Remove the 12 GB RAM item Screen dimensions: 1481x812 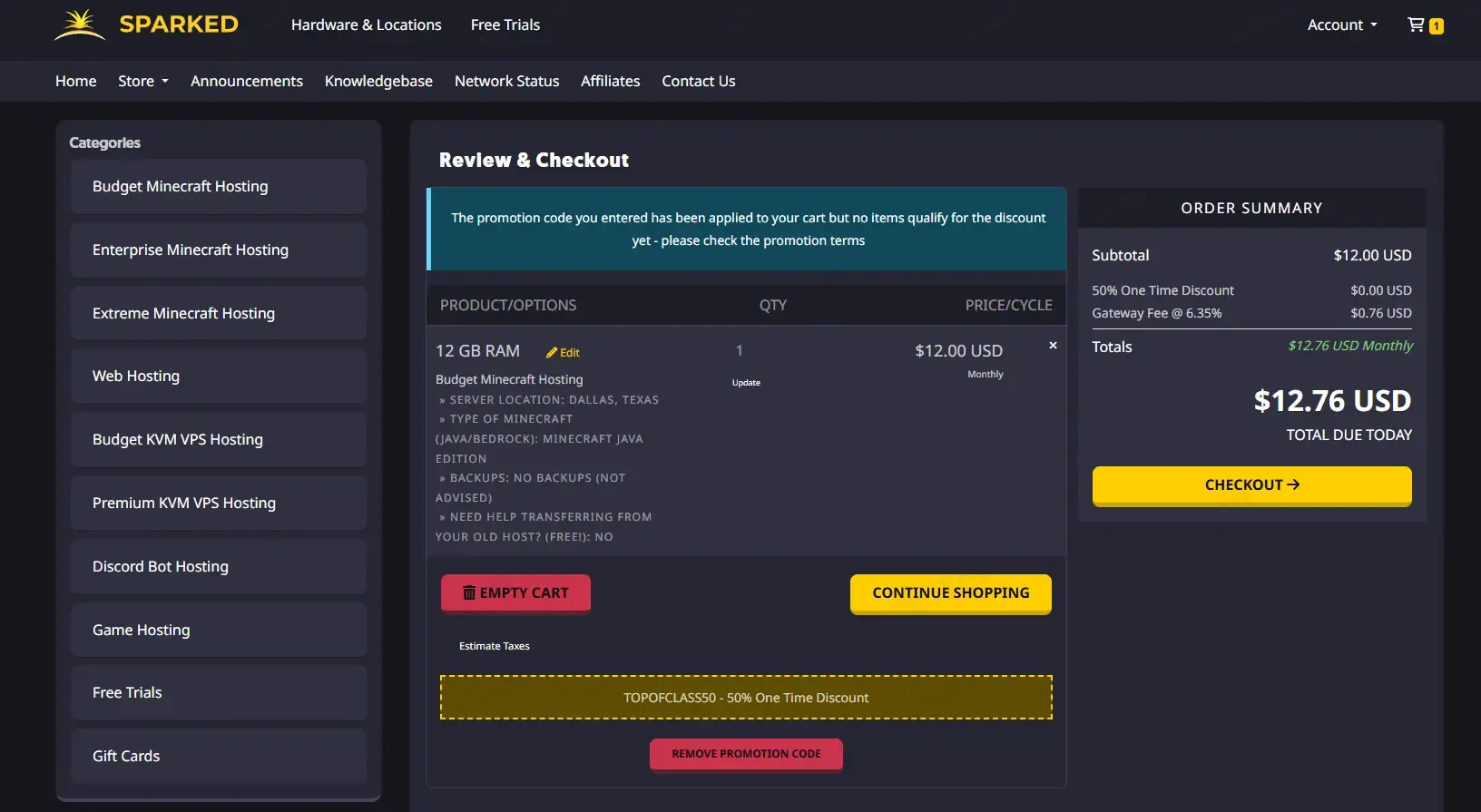1053,346
